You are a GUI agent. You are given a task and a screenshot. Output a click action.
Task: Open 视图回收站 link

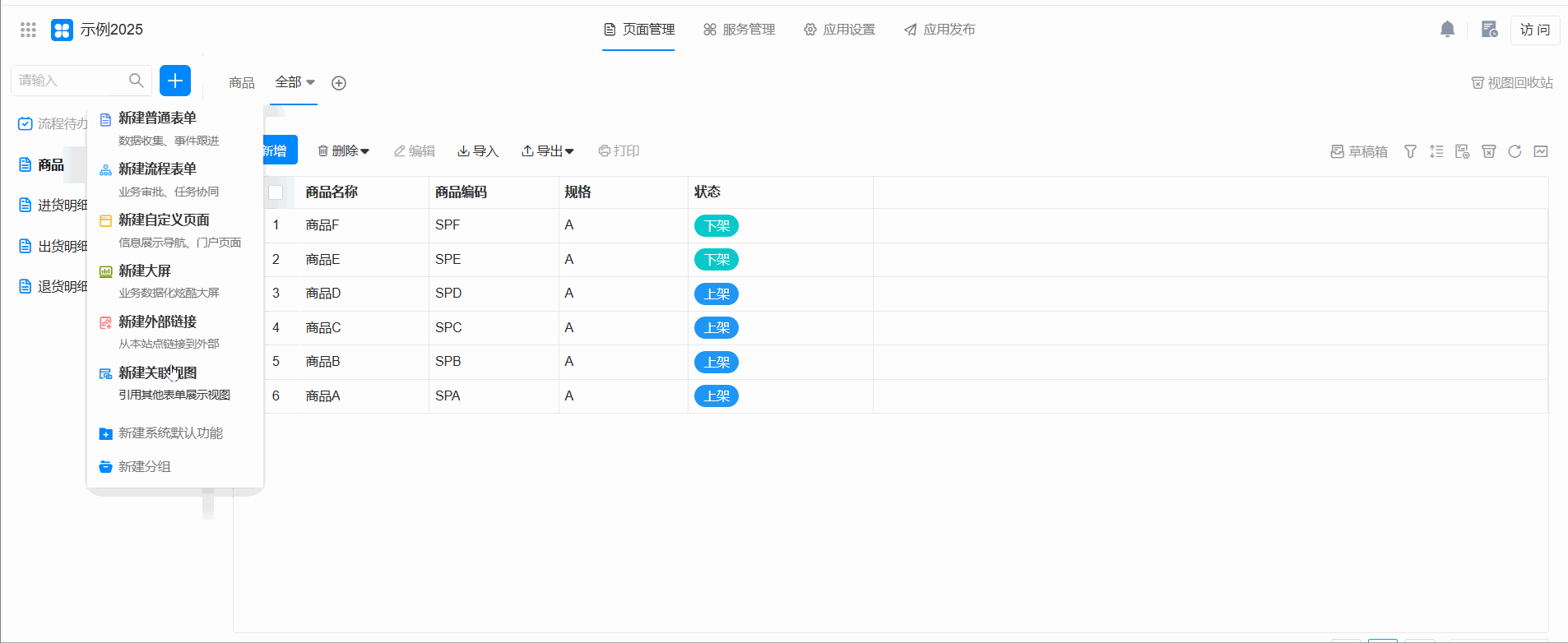click(1512, 83)
